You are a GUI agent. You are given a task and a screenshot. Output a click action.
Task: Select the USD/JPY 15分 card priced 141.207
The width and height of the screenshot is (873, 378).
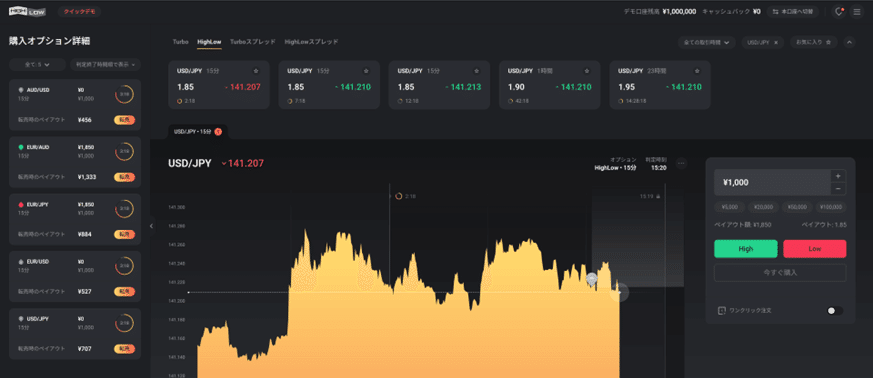click(219, 85)
